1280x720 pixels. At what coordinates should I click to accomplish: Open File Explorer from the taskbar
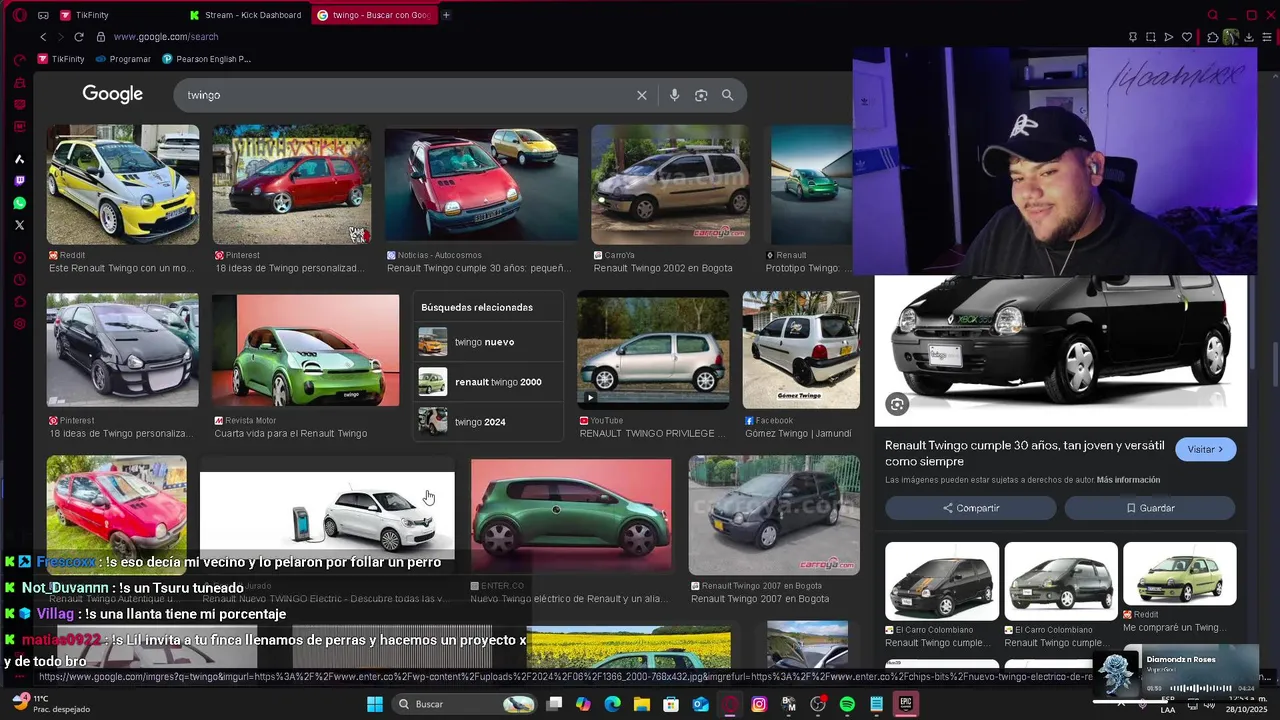pos(642,704)
